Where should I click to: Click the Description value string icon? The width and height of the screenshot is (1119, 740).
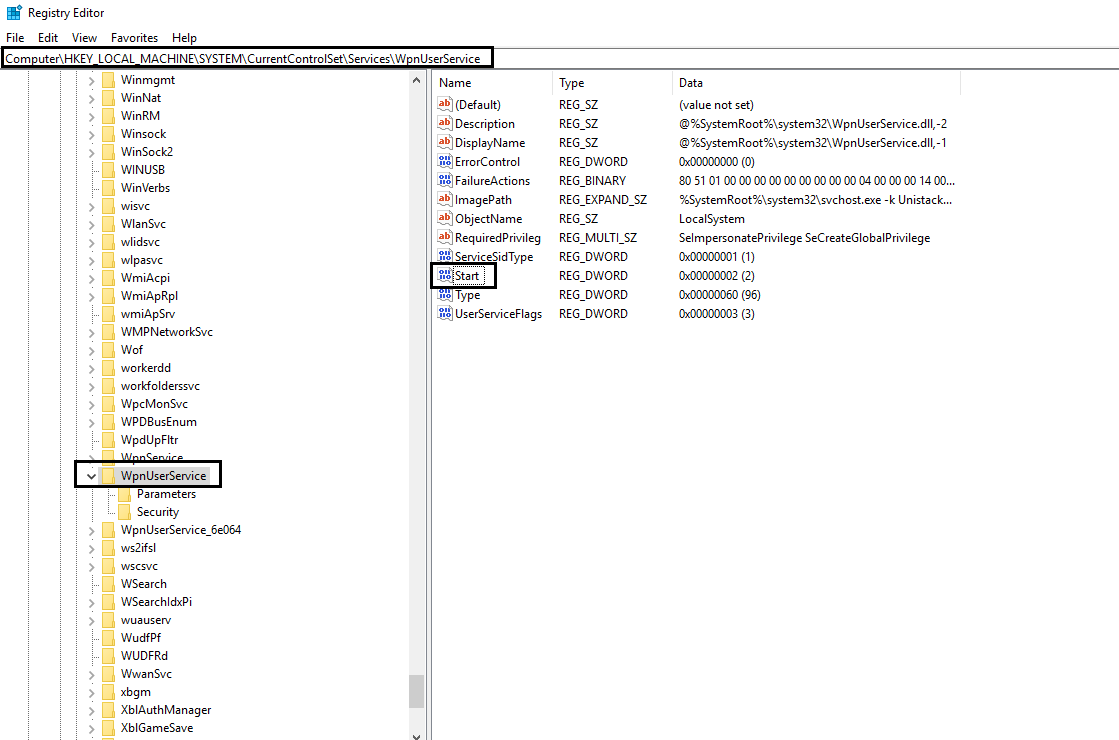tap(445, 123)
